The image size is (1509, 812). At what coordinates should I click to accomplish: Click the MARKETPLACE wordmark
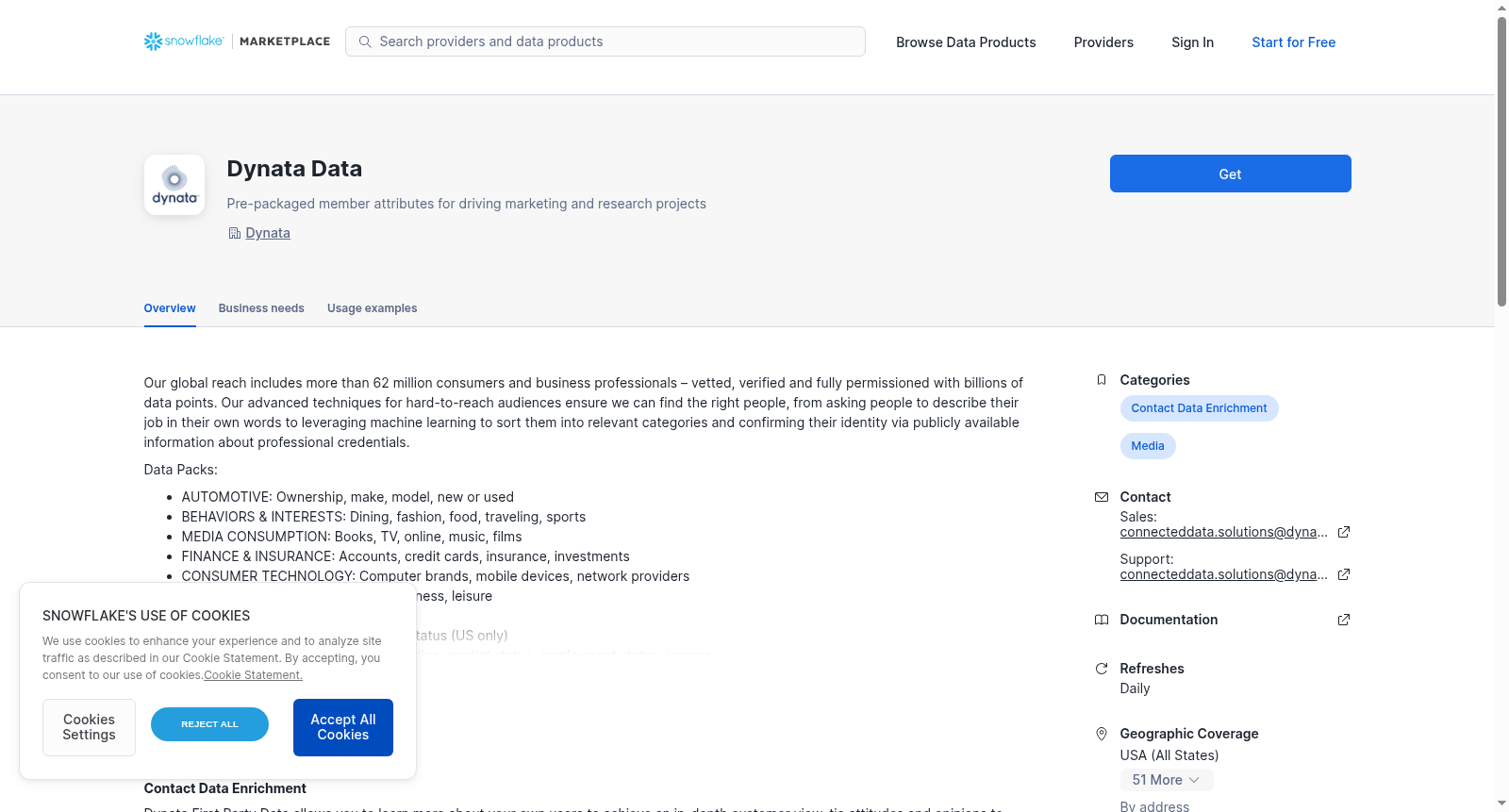tap(285, 41)
